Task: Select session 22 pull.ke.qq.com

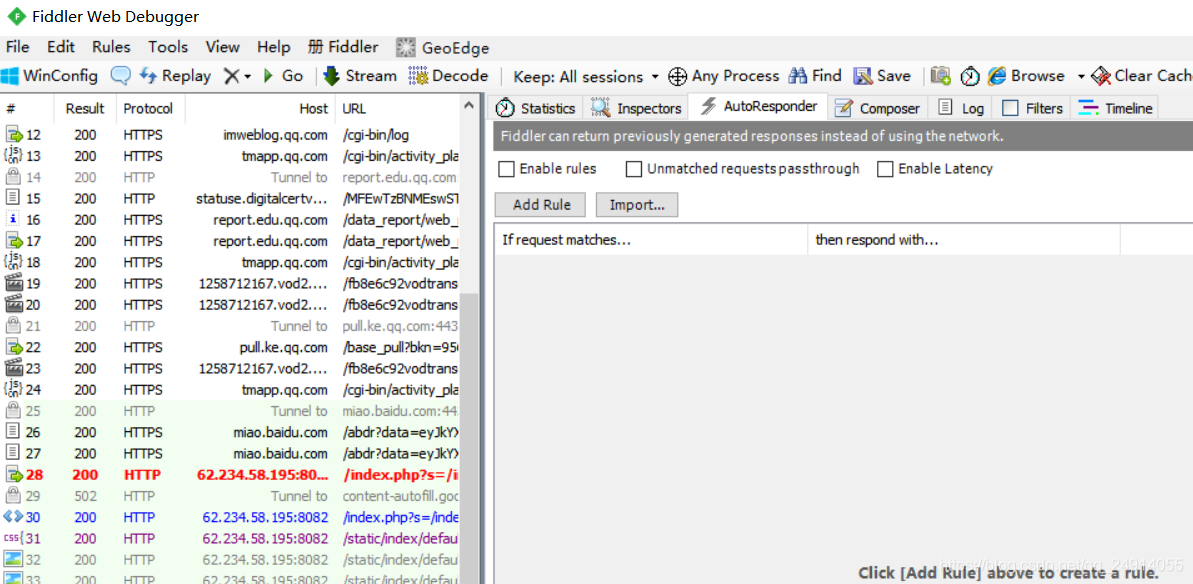Action: (x=231, y=348)
